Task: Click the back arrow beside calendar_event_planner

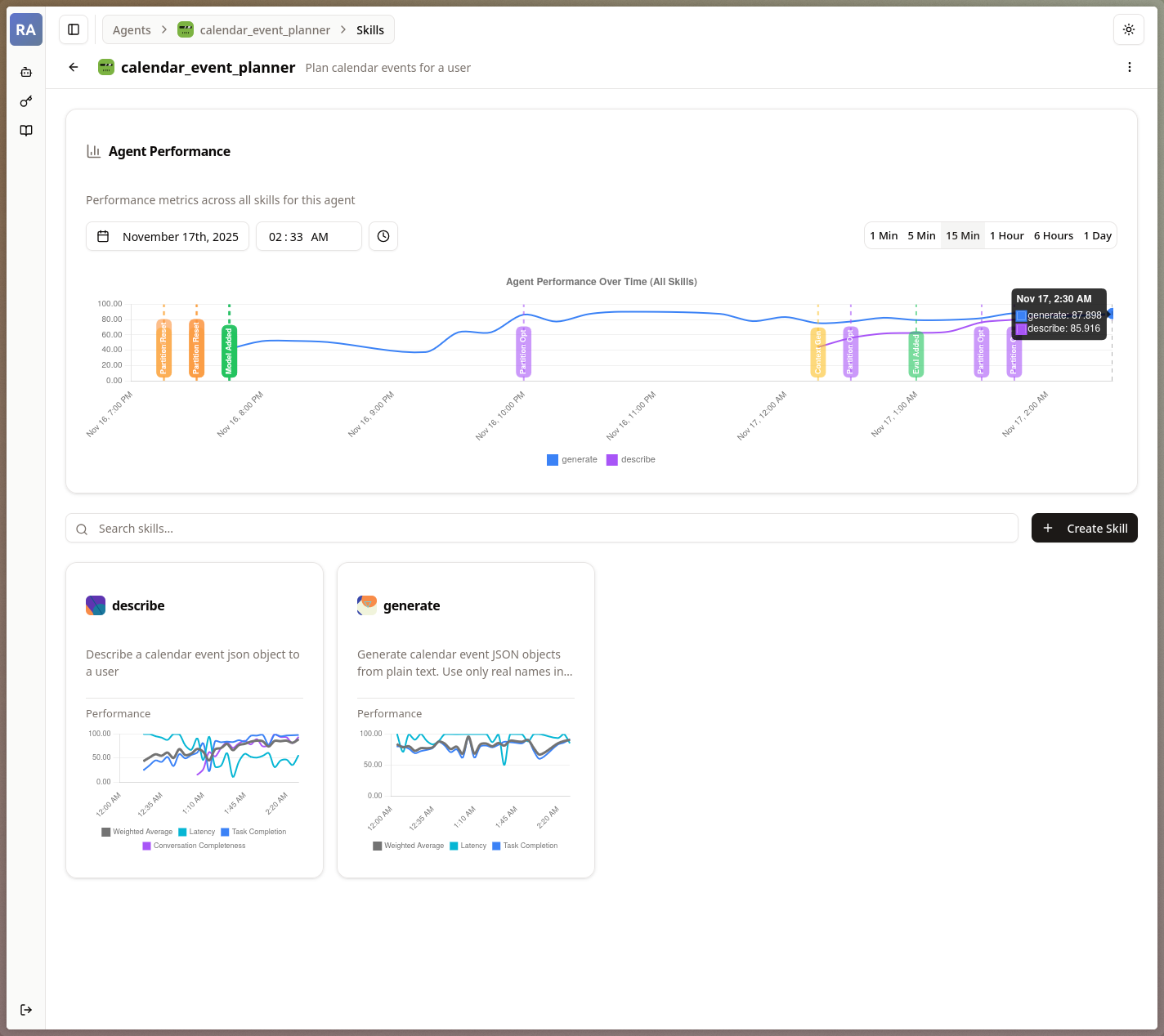Action: point(74,67)
